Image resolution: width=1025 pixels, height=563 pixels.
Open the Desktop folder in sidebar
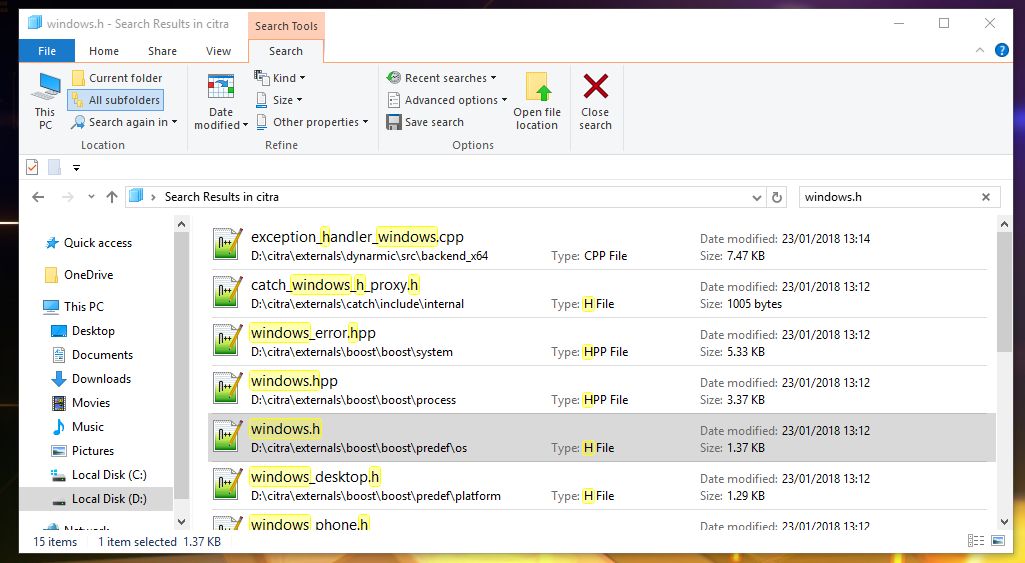click(x=83, y=331)
